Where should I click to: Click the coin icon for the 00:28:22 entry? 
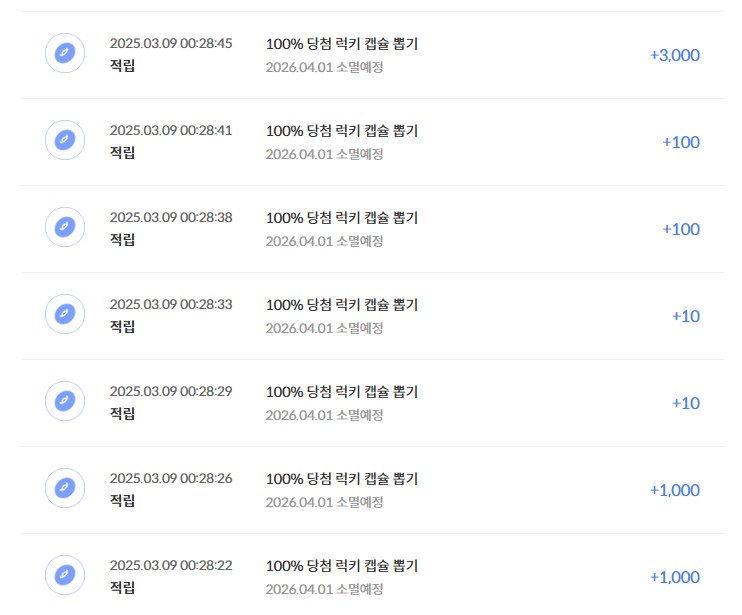click(x=65, y=575)
